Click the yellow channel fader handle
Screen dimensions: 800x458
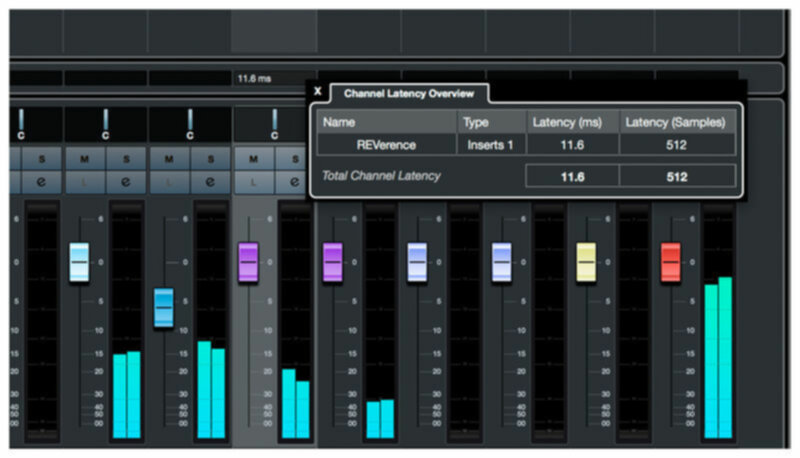coord(587,262)
